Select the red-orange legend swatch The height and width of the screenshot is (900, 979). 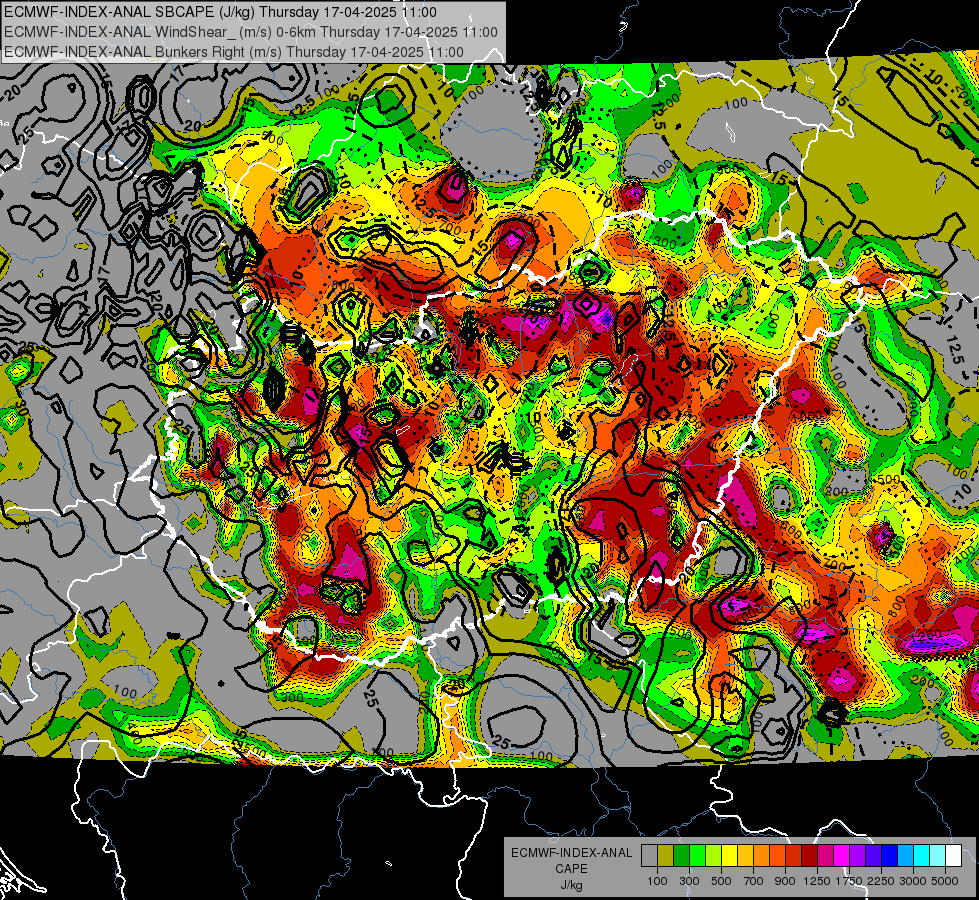click(777, 856)
